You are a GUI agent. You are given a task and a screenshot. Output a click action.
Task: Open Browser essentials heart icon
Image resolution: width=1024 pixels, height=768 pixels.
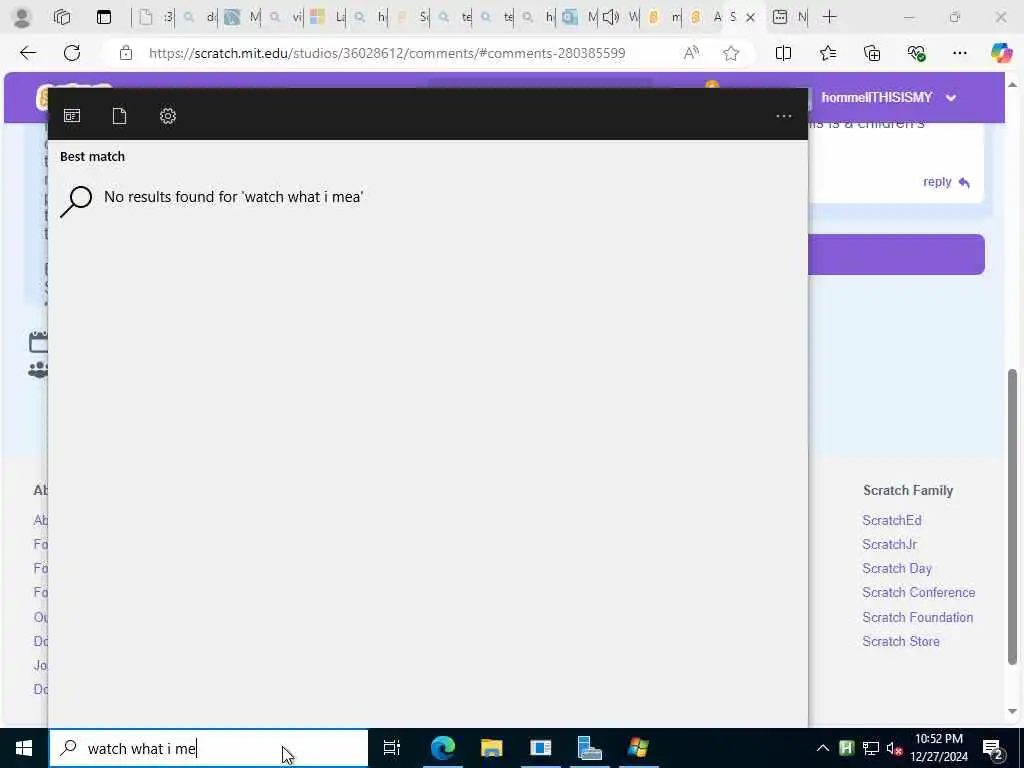tap(916, 53)
